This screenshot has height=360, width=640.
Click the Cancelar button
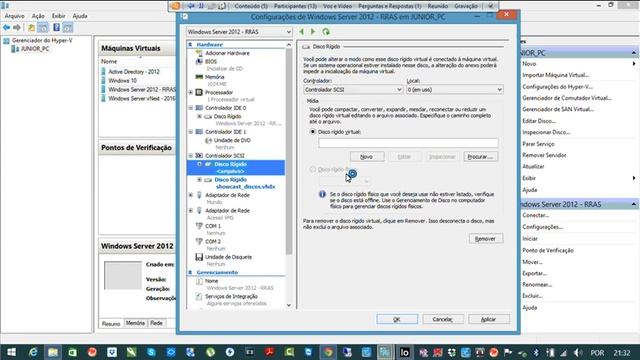(x=443, y=319)
